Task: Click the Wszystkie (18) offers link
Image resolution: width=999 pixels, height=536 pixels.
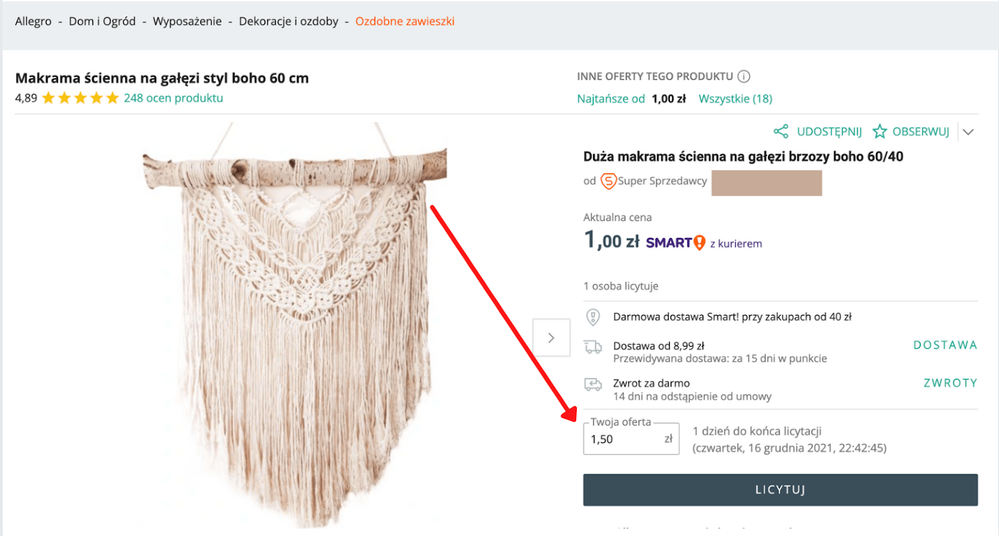Action: tap(735, 98)
